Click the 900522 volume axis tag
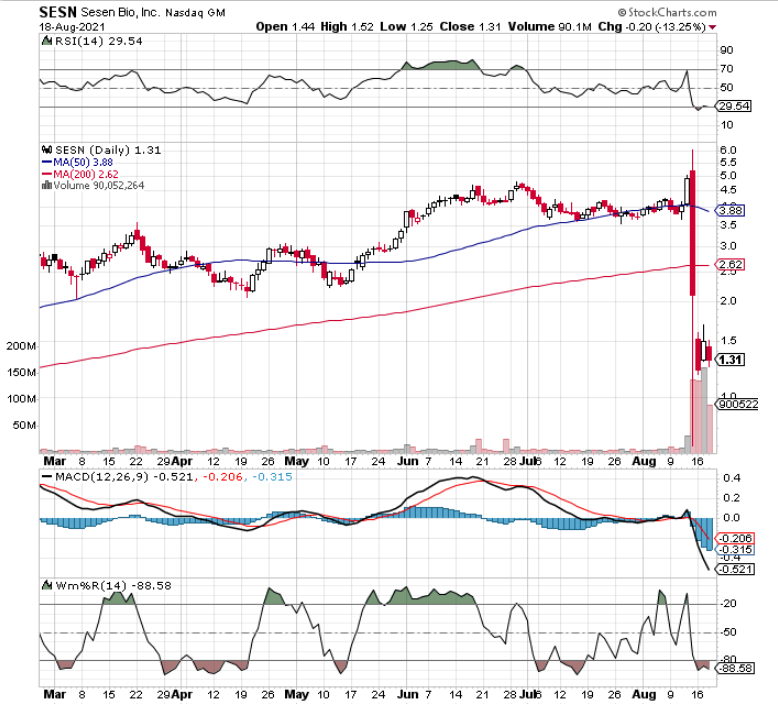 pyautogui.click(x=737, y=404)
